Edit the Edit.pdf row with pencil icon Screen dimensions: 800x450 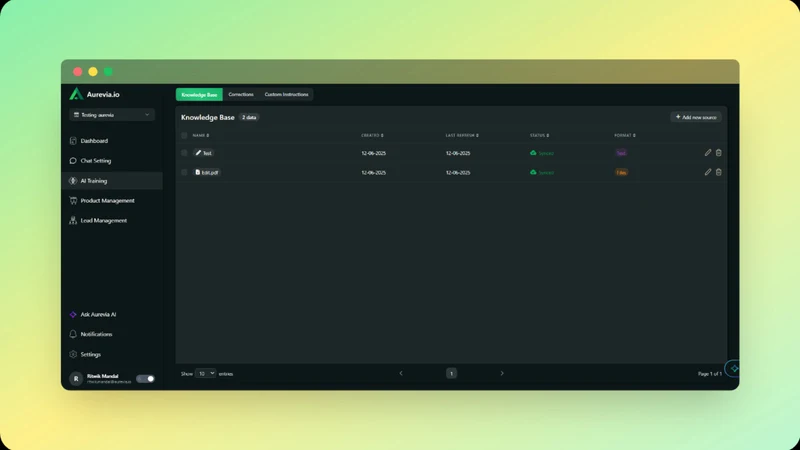click(708, 172)
